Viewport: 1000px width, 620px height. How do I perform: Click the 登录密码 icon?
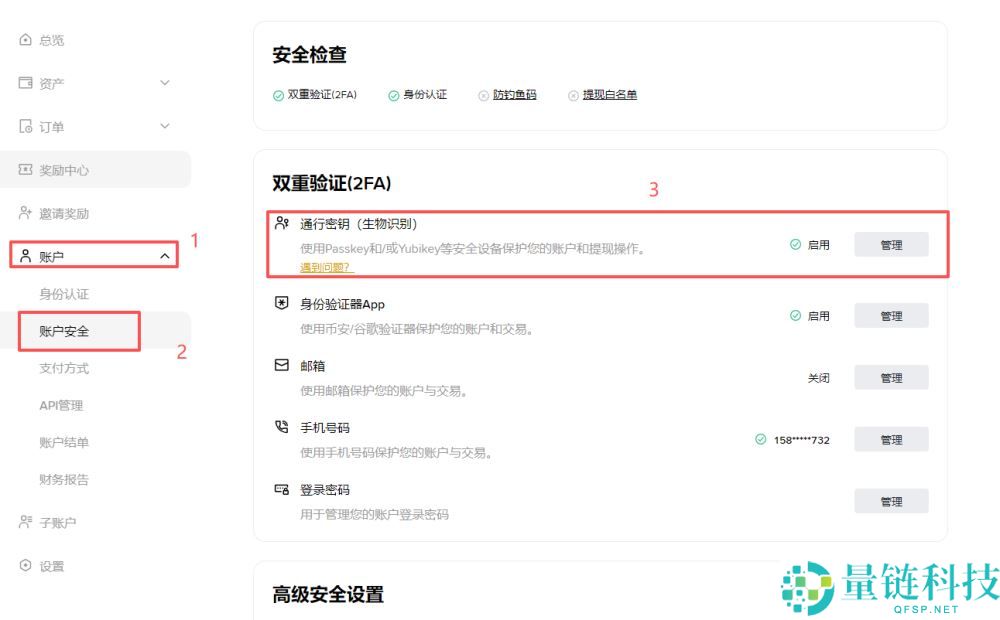pos(281,489)
